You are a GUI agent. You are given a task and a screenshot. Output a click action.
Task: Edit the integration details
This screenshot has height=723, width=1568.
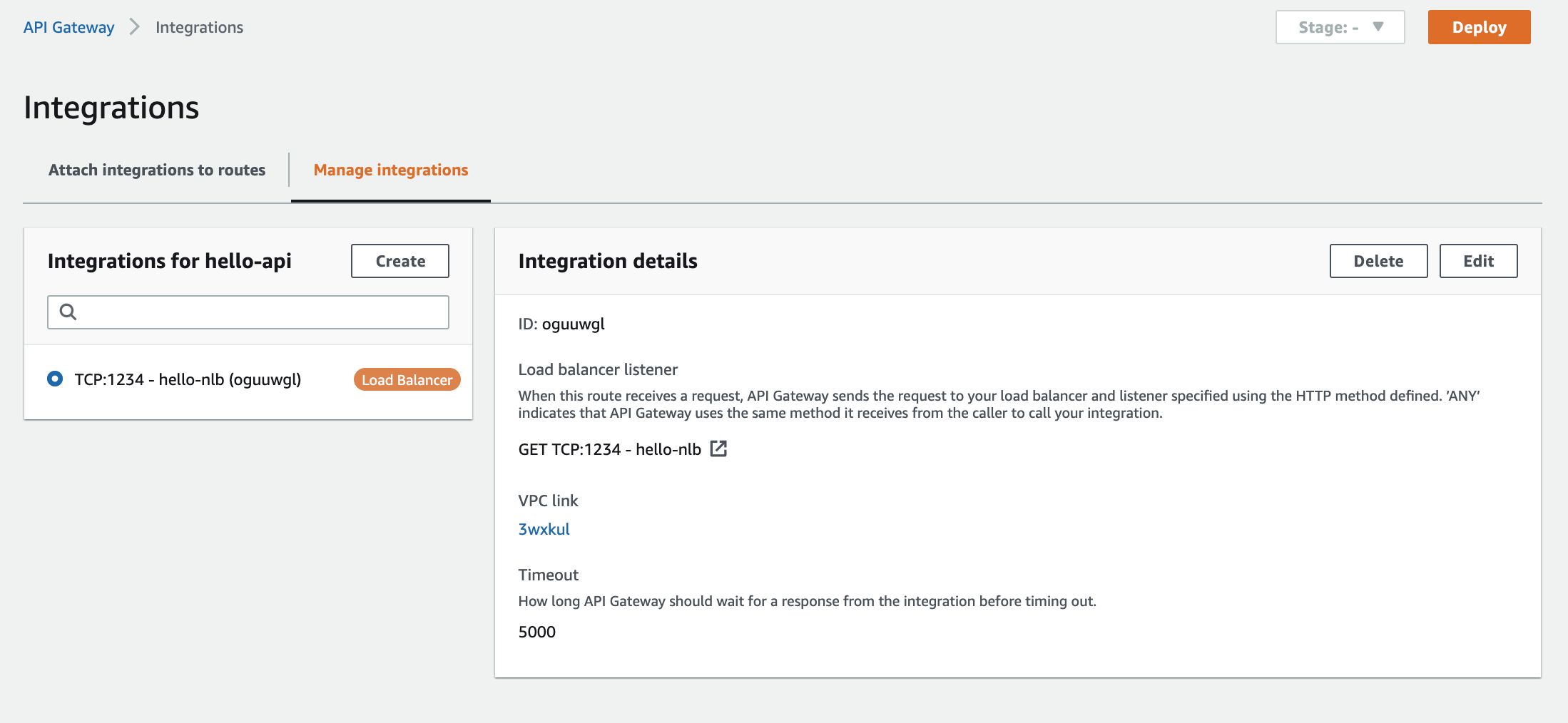tap(1477, 261)
